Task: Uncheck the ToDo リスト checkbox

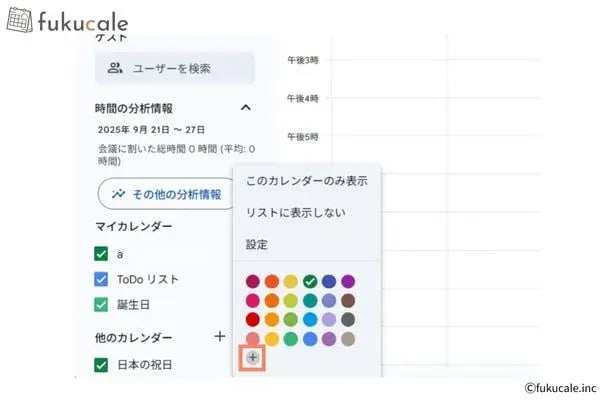Action: click(101, 279)
